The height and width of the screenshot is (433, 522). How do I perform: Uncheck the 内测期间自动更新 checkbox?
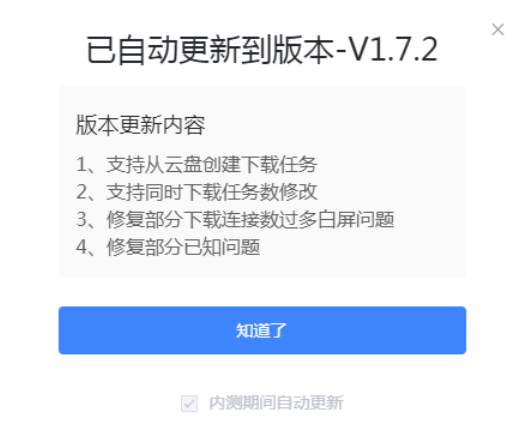point(189,403)
